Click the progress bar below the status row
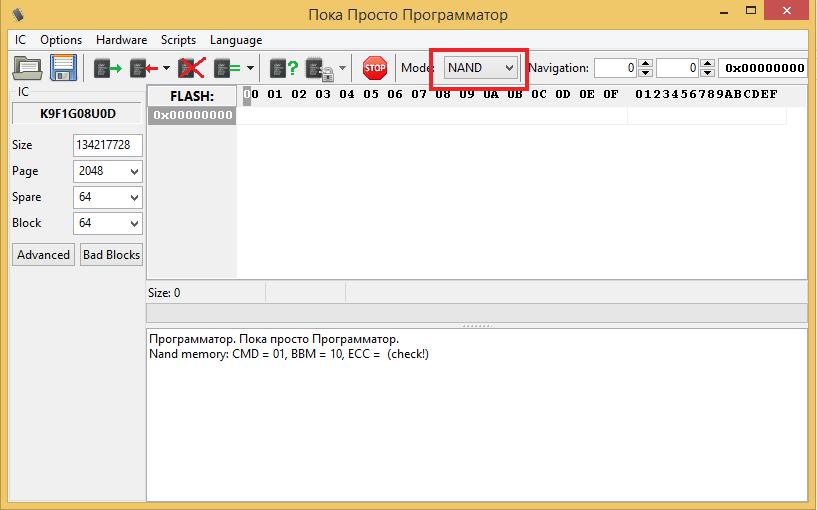This screenshot has height=510, width=817. pyautogui.click(x=477, y=313)
